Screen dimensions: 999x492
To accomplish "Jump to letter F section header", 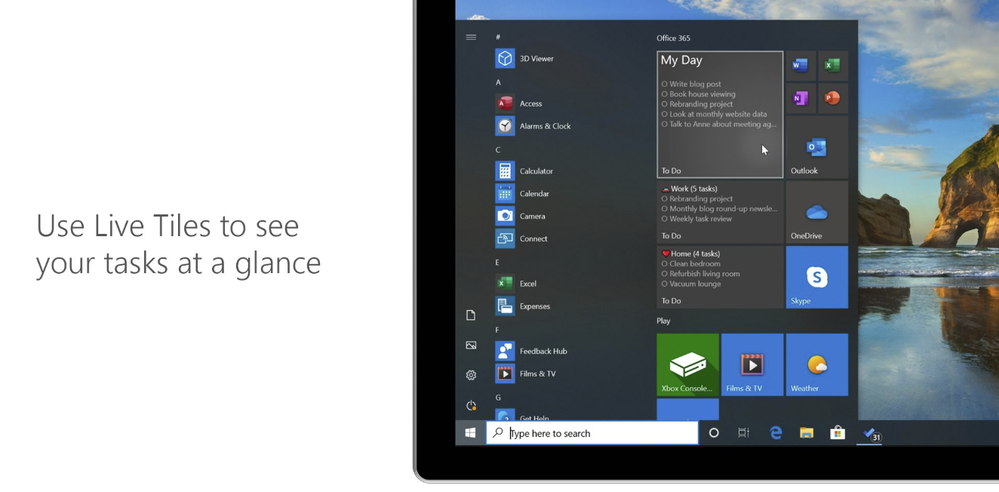I will pyautogui.click(x=498, y=329).
